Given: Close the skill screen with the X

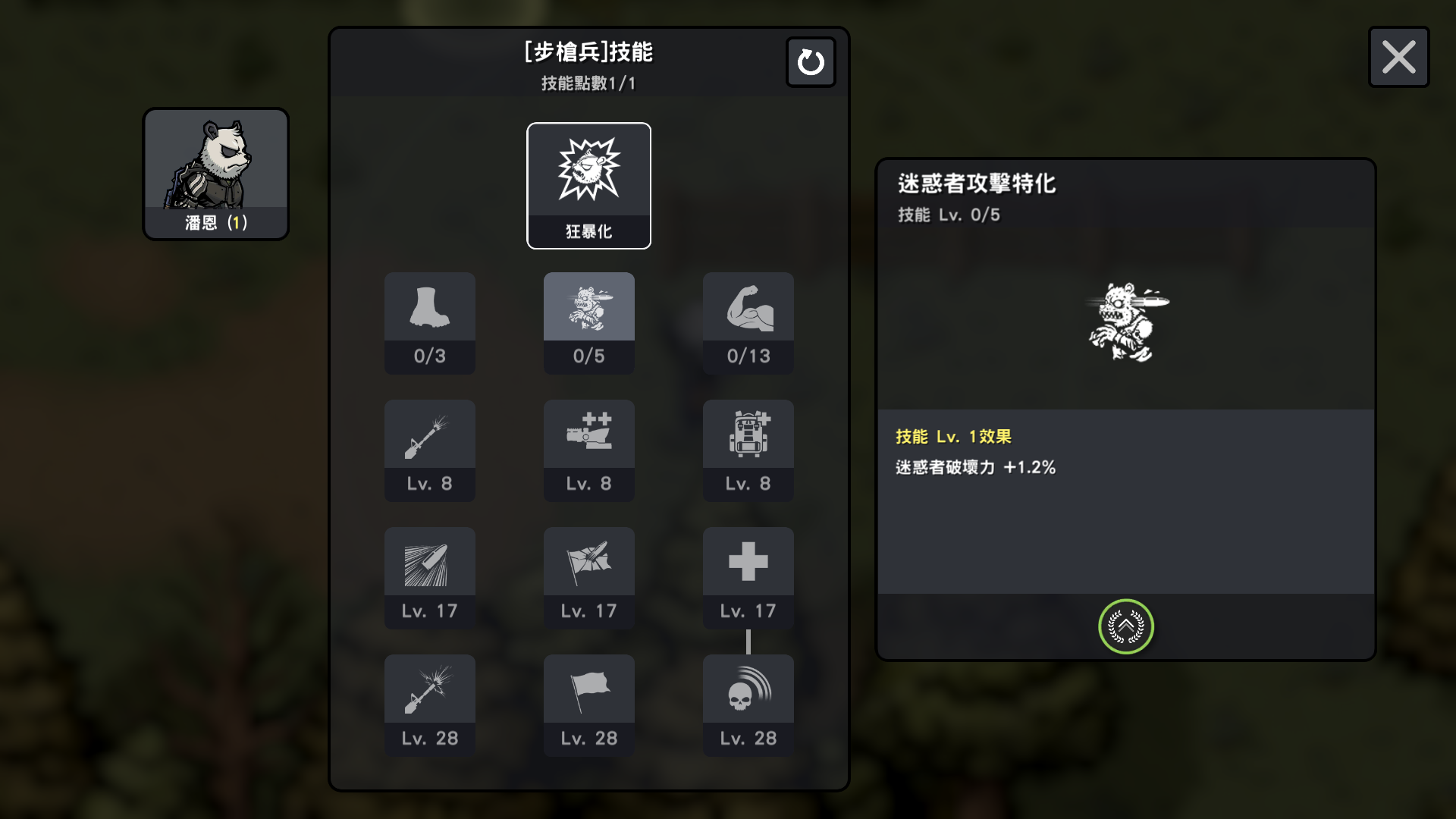Looking at the screenshot, I should tap(1399, 57).
